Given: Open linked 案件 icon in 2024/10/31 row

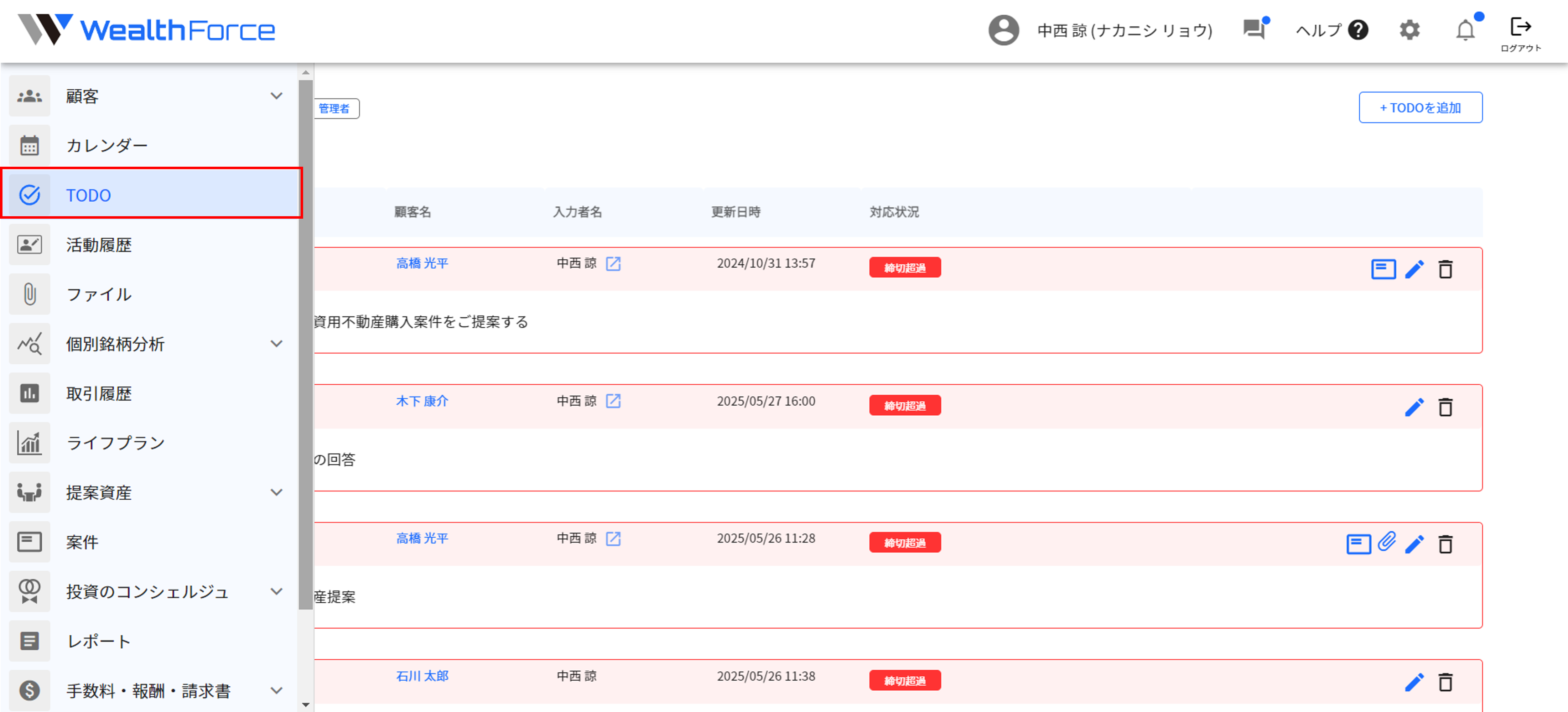Looking at the screenshot, I should click(1383, 269).
